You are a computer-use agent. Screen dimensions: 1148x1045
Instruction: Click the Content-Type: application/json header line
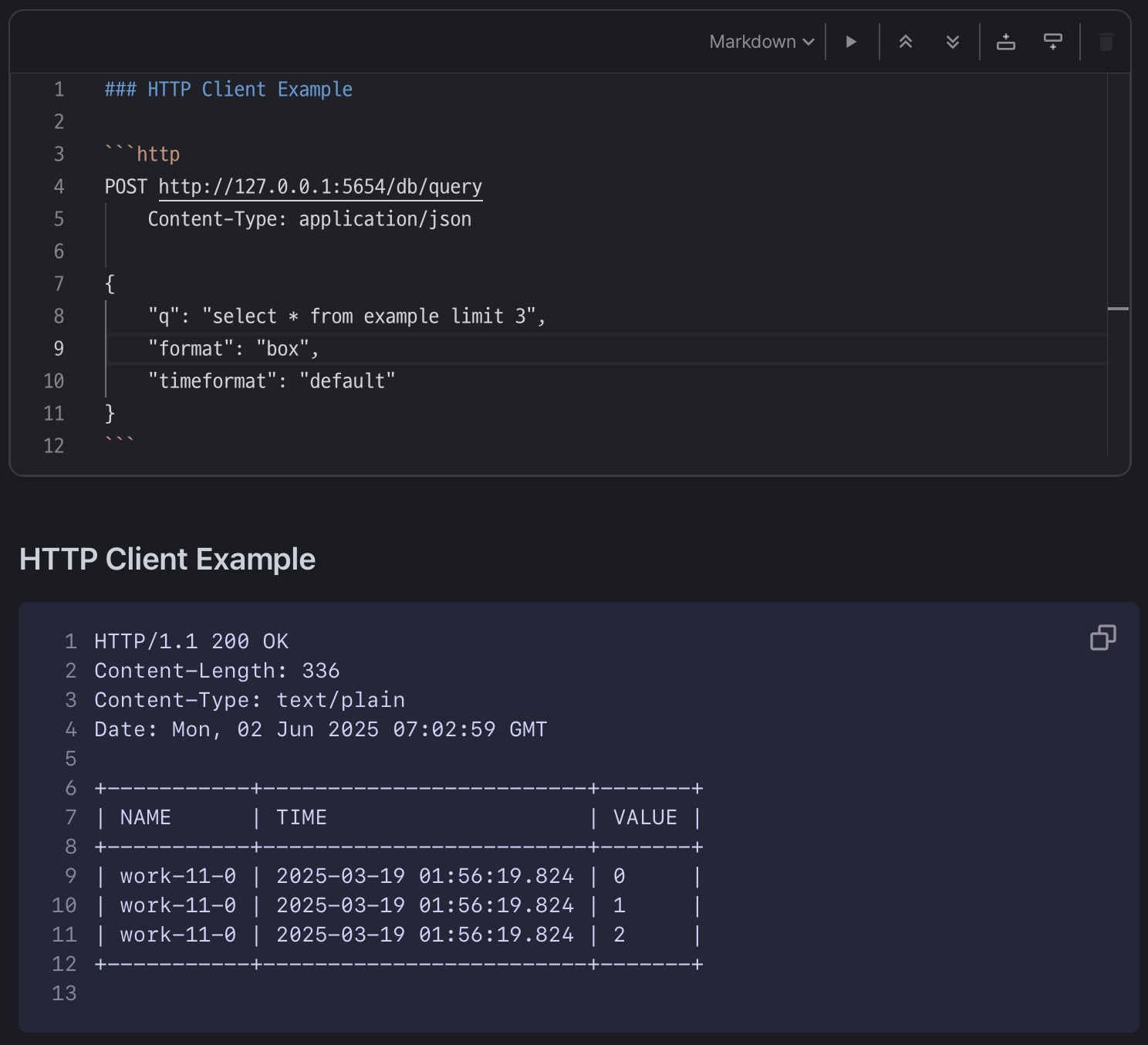point(309,219)
